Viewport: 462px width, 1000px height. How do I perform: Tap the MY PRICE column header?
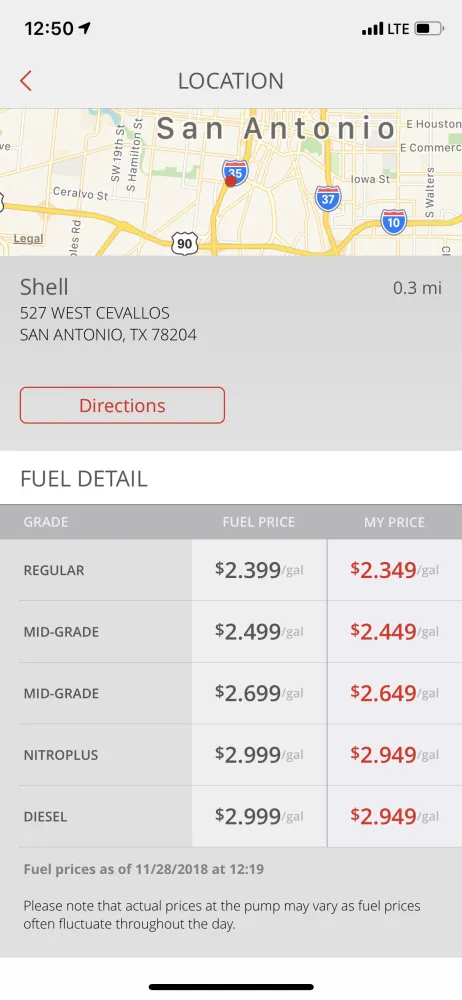(x=394, y=522)
